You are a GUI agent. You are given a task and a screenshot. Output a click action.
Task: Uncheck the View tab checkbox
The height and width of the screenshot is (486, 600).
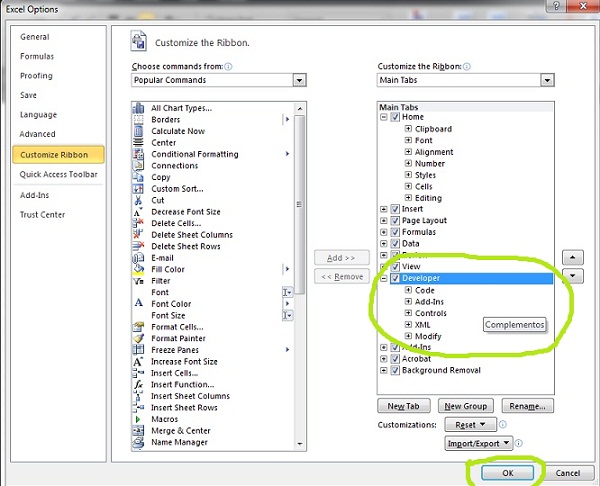(x=395, y=267)
